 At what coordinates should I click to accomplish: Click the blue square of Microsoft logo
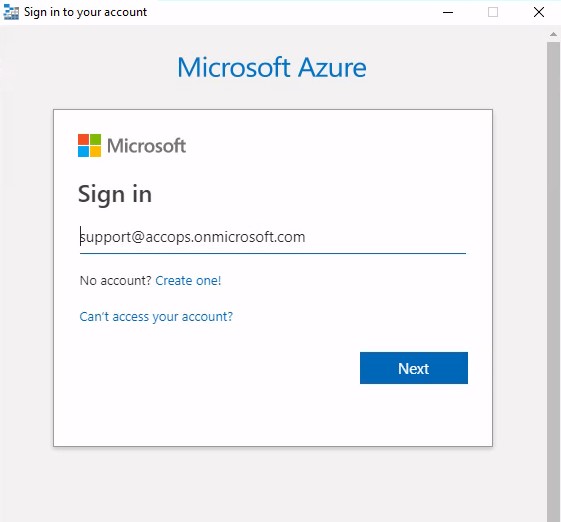[83, 152]
